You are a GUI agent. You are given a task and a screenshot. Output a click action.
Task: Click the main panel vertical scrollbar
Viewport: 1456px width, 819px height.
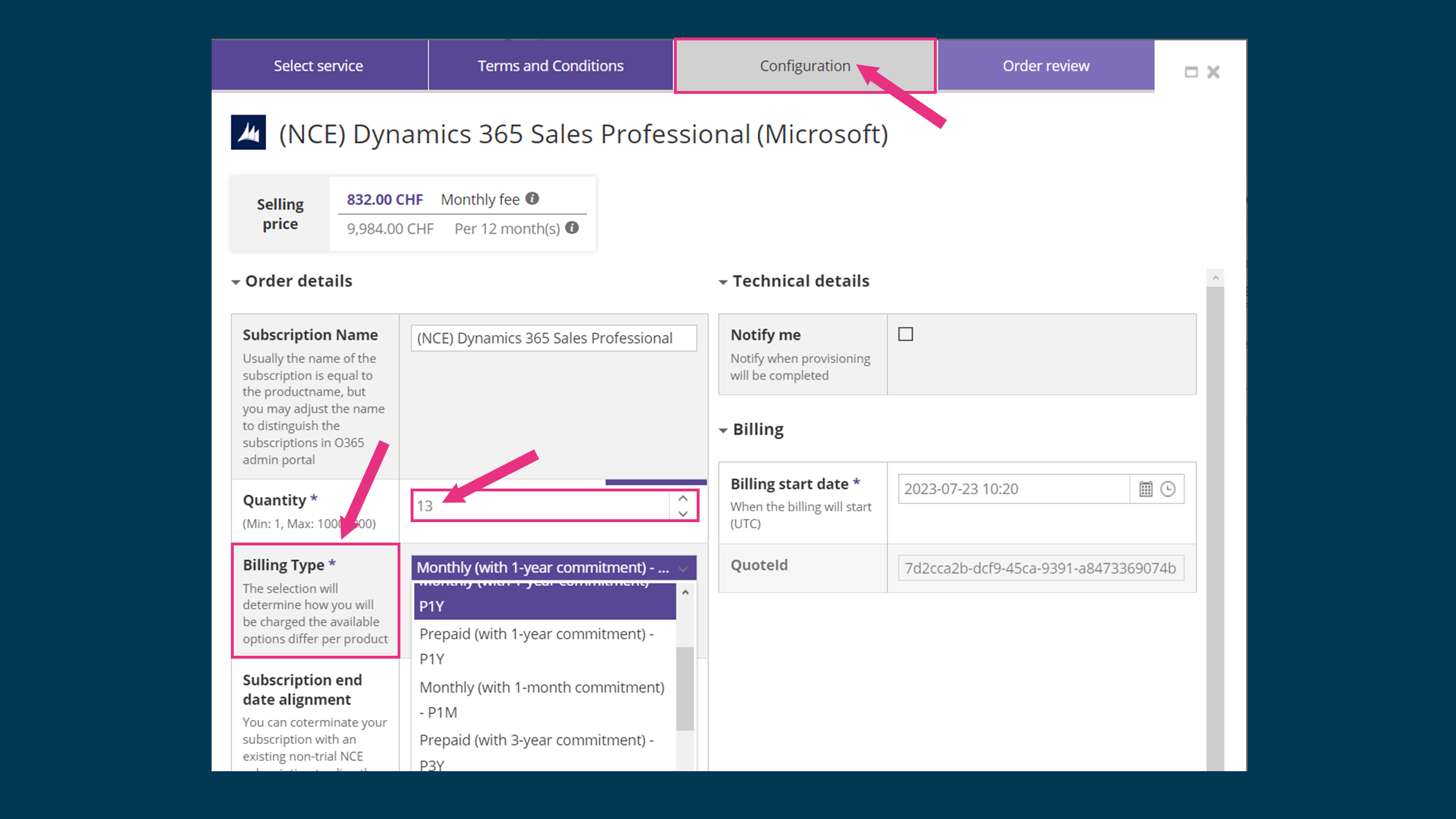1215,512
